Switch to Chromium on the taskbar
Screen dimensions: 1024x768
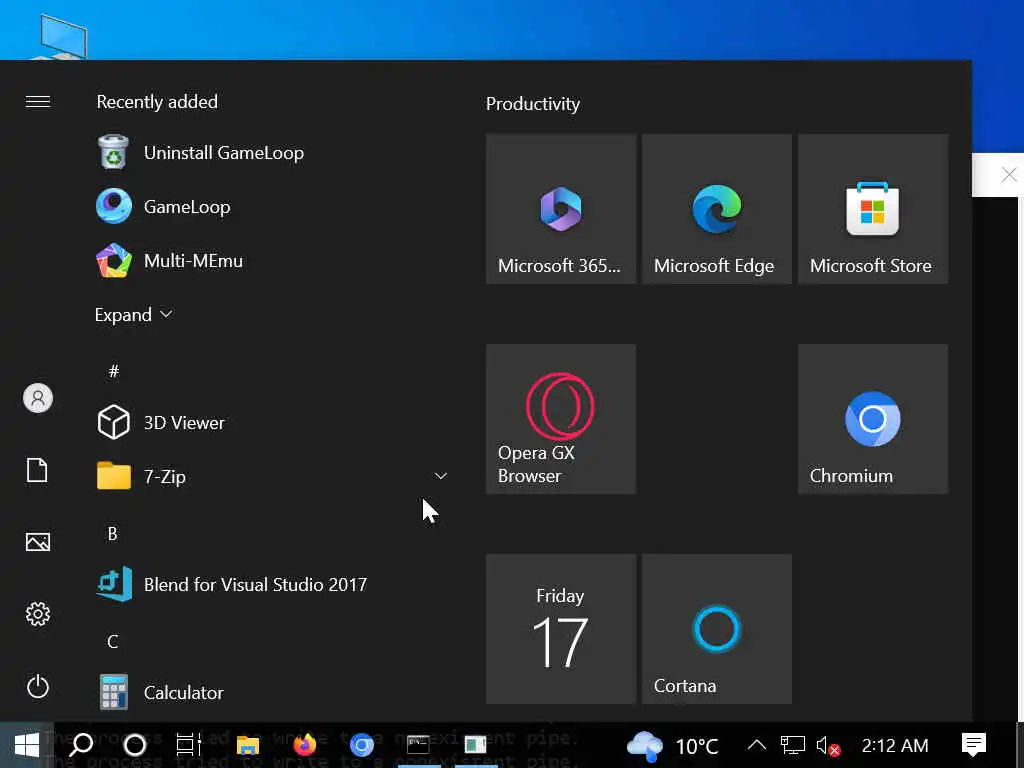click(x=361, y=745)
